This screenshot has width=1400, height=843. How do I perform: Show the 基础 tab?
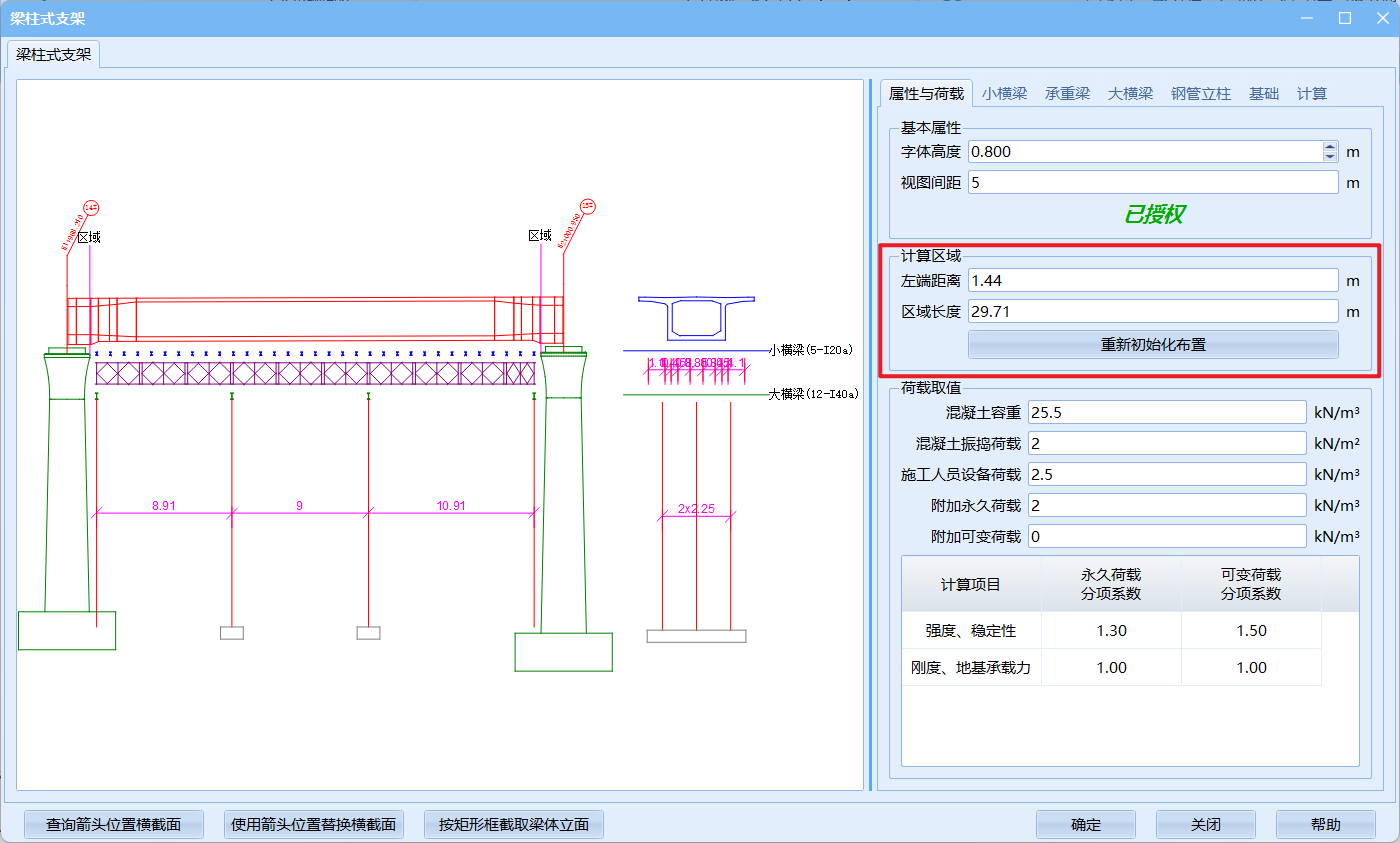click(1264, 94)
